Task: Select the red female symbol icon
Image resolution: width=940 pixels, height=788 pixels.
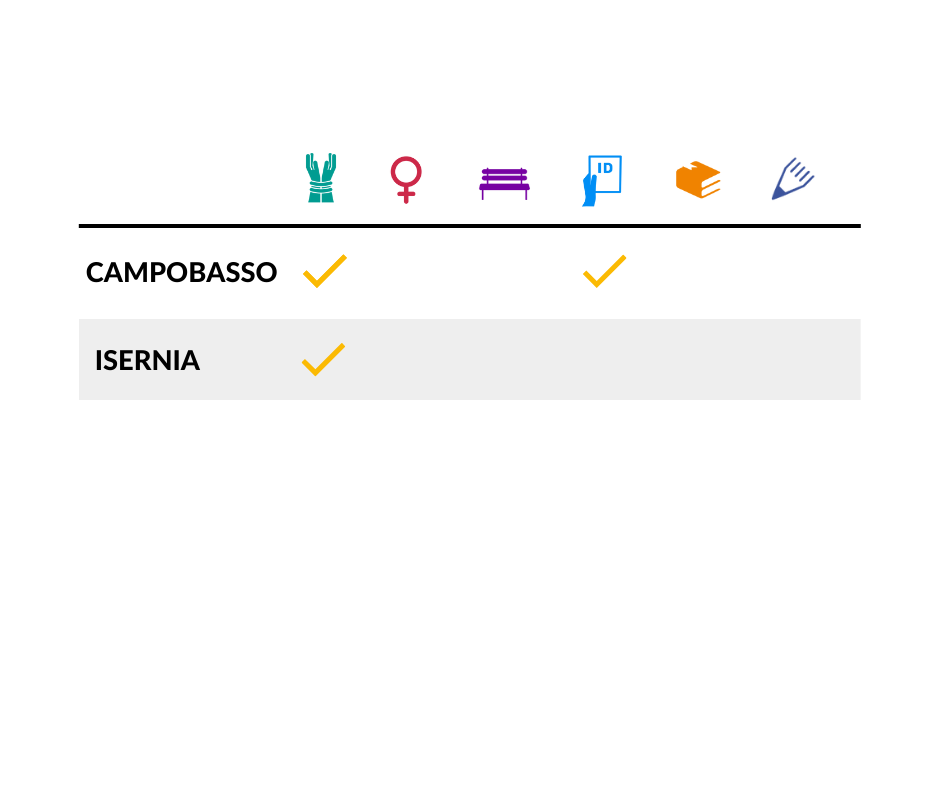Action: click(406, 180)
